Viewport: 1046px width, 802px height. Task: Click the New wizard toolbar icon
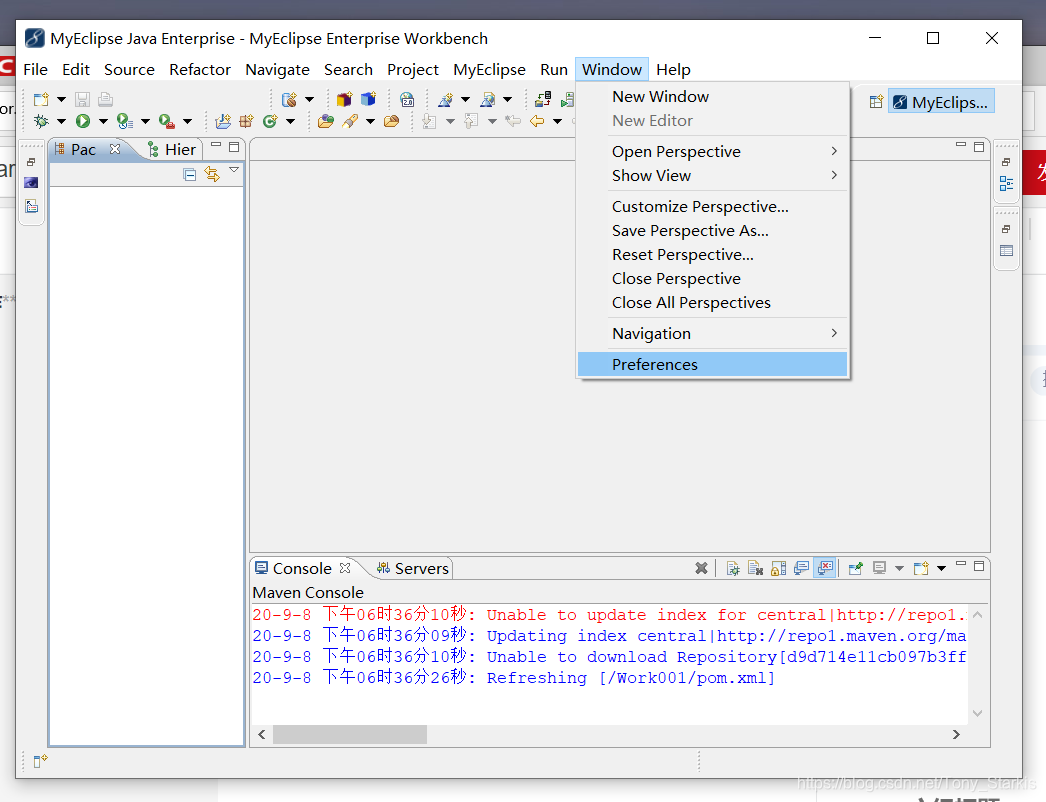(x=41, y=99)
